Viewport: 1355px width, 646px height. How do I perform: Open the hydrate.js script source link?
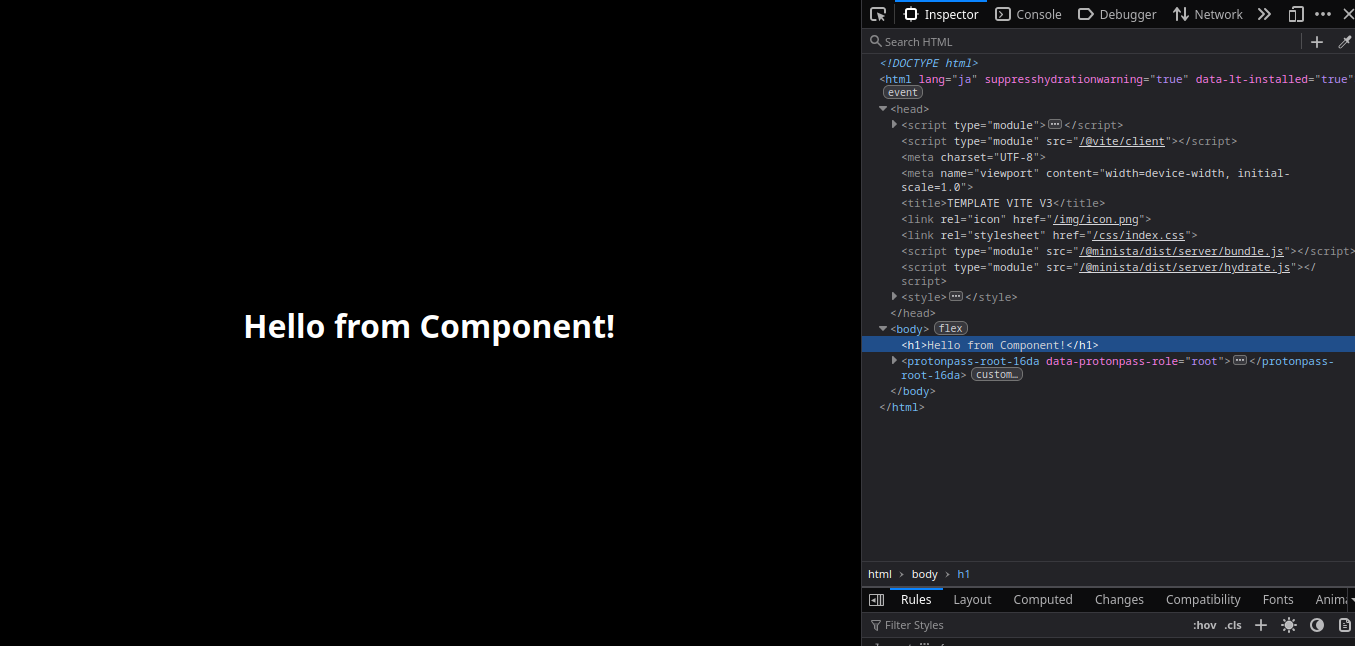coord(1184,267)
